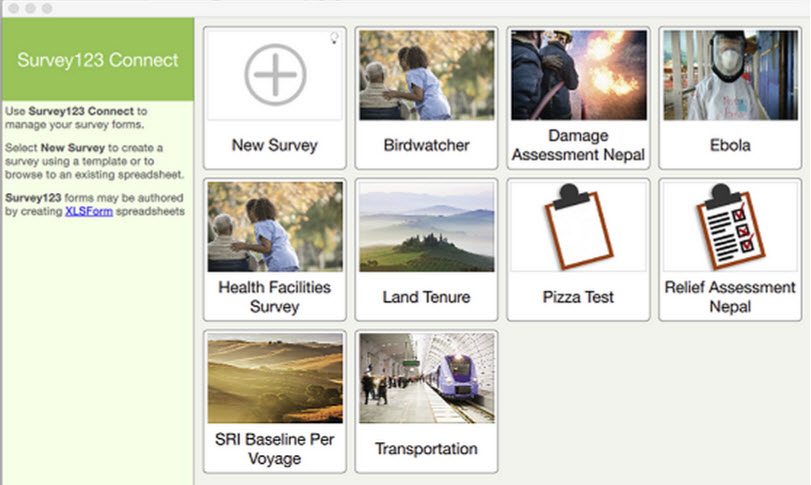Open the Health Facilities Survey thumbnail

pos(275,227)
